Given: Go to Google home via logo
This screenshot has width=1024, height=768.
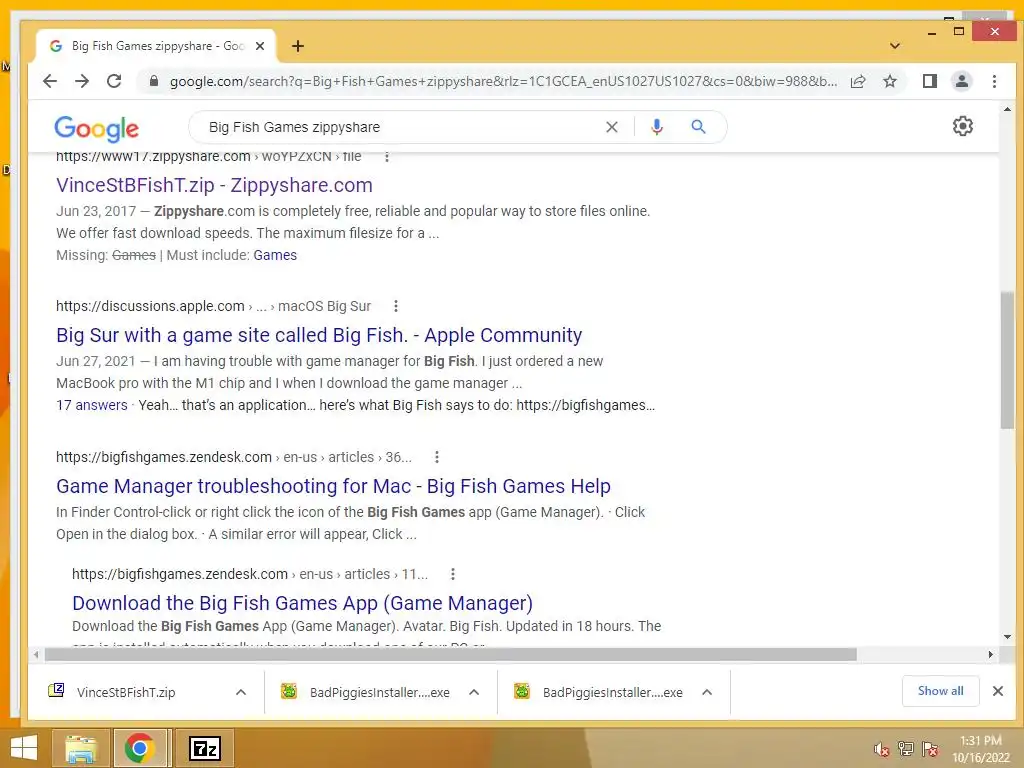Looking at the screenshot, I should click(x=96, y=128).
